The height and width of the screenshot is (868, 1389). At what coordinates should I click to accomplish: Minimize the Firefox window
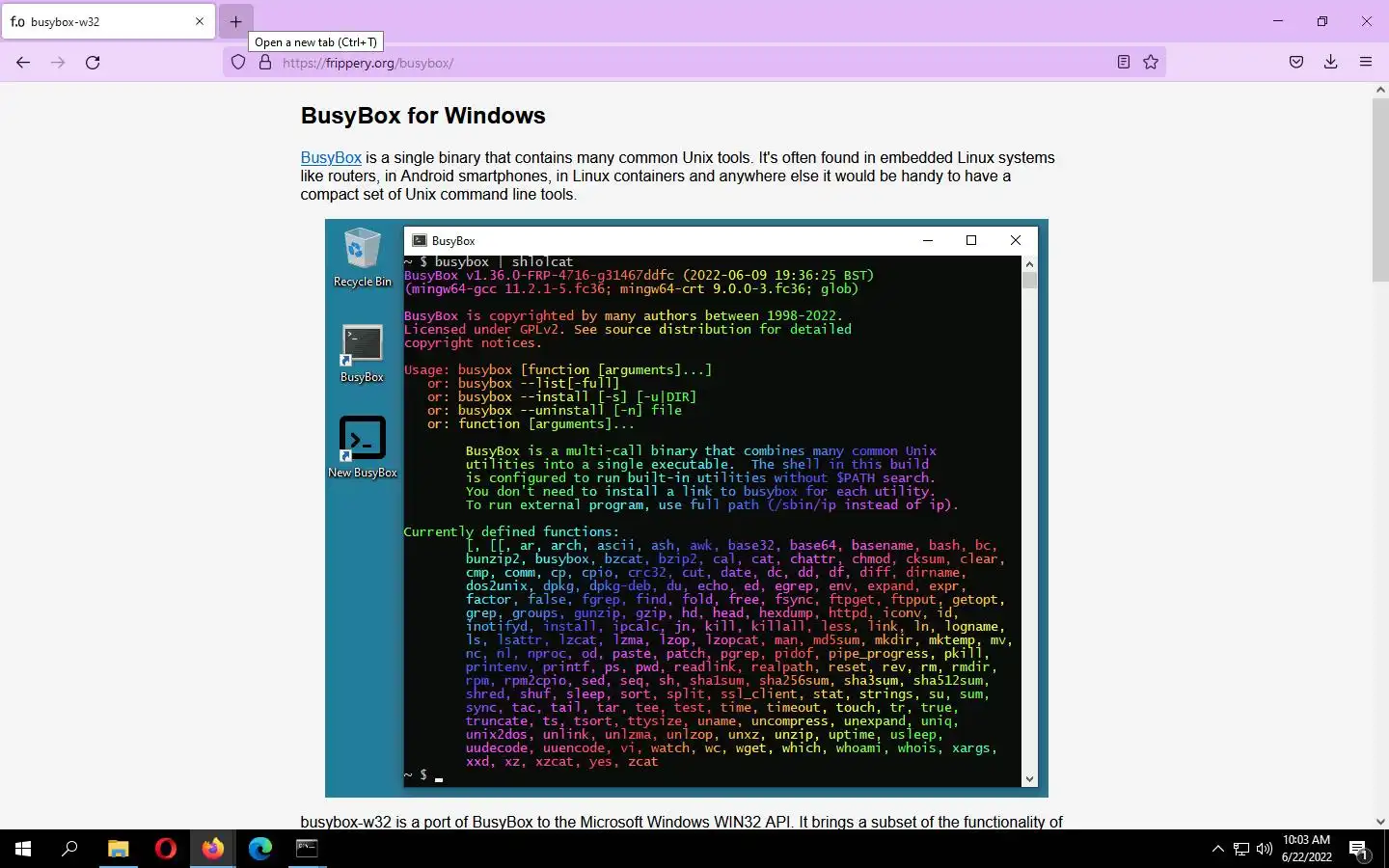(x=1278, y=21)
